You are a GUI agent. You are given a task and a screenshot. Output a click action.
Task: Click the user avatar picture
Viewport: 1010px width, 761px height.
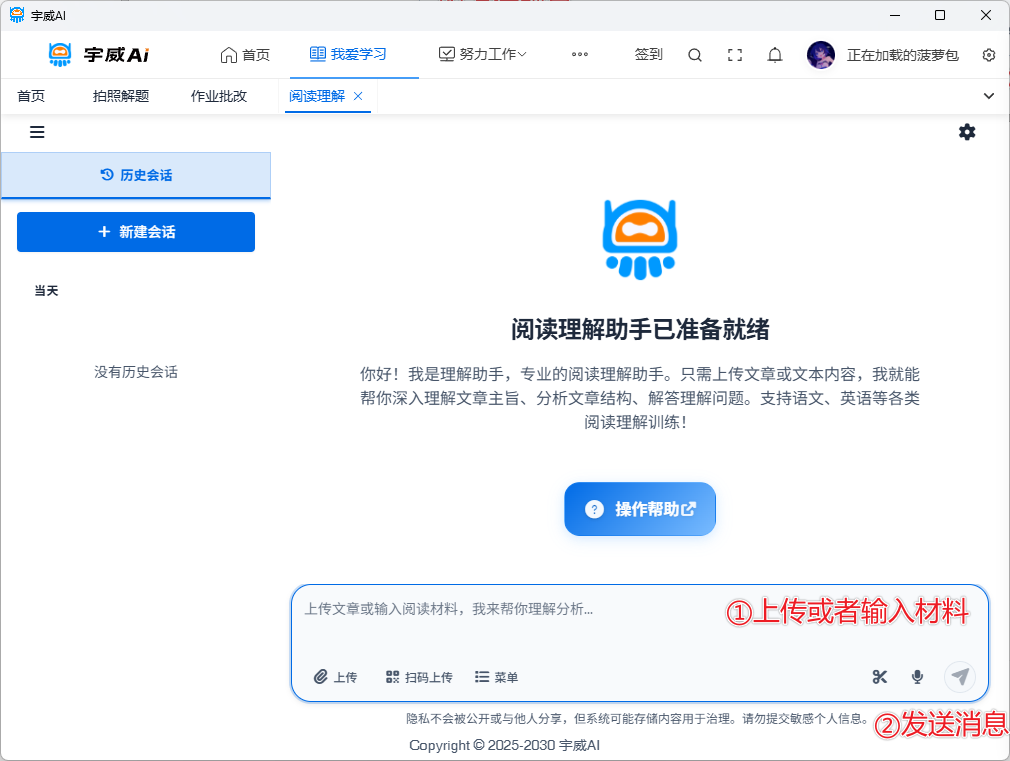[821, 55]
